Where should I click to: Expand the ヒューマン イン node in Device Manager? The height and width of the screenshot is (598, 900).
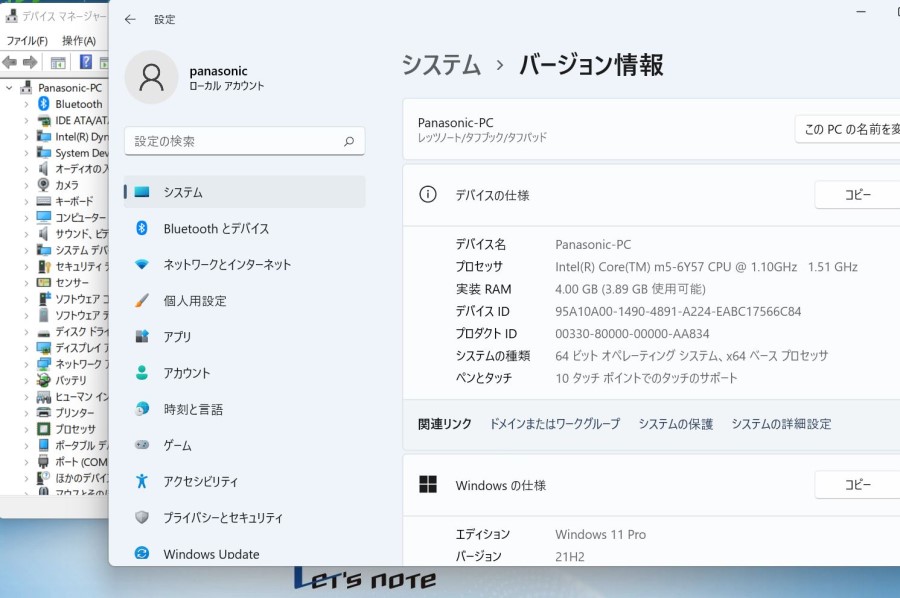pos(26,397)
